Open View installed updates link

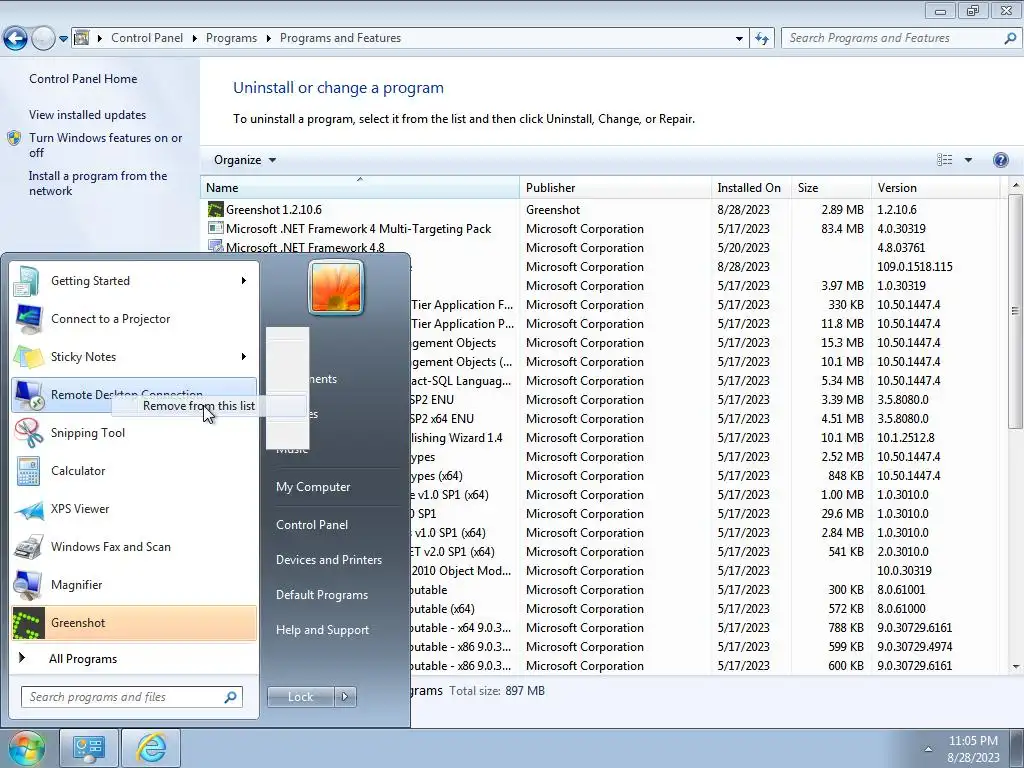point(88,115)
